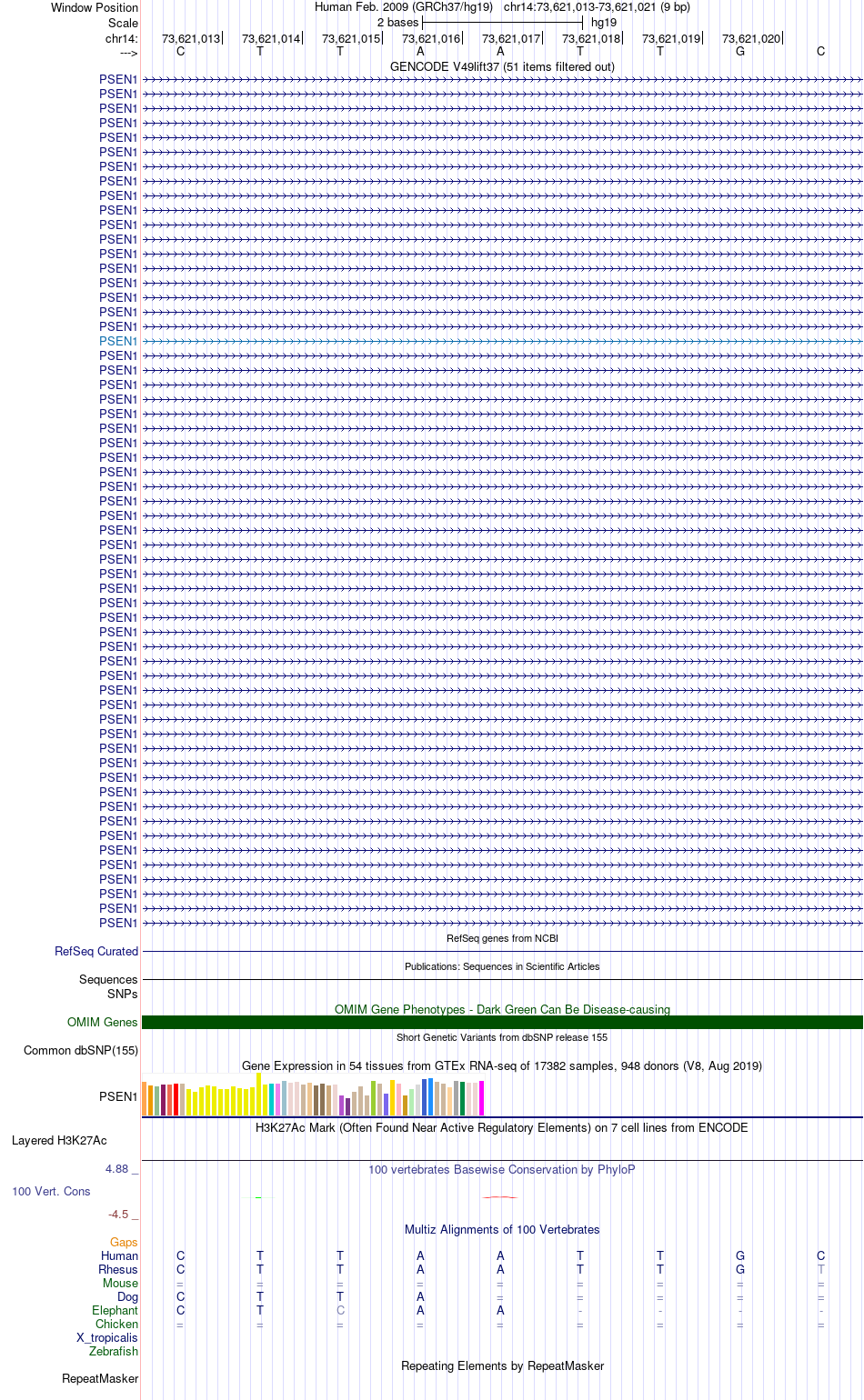
Task: Click the 'Sequences' track label
Action: [x=108, y=979]
